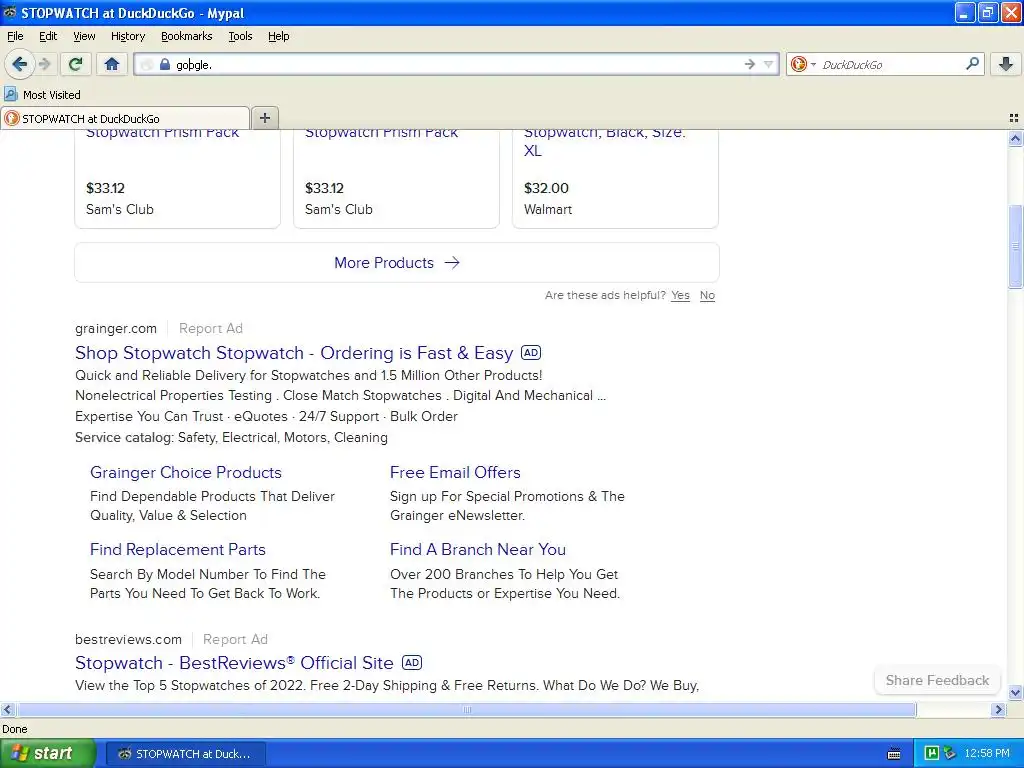1024x768 pixels.
Task: Click the keyboard icon in taskbar
Action: (x=894, y=754)
